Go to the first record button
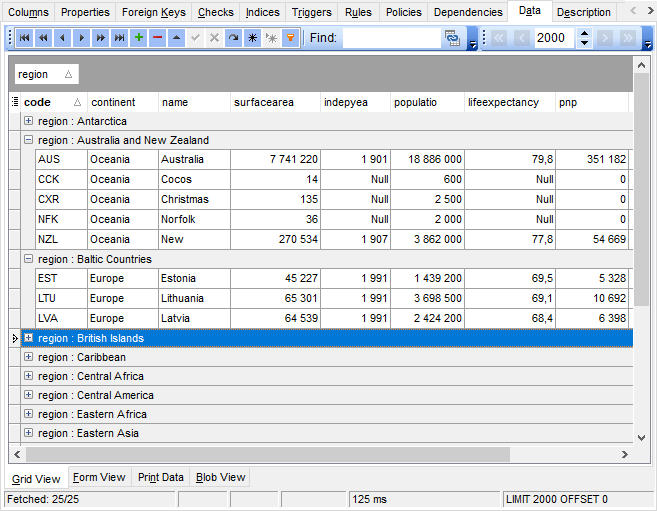Viewport: 657px width, 511px height. [x=24, y=38]
